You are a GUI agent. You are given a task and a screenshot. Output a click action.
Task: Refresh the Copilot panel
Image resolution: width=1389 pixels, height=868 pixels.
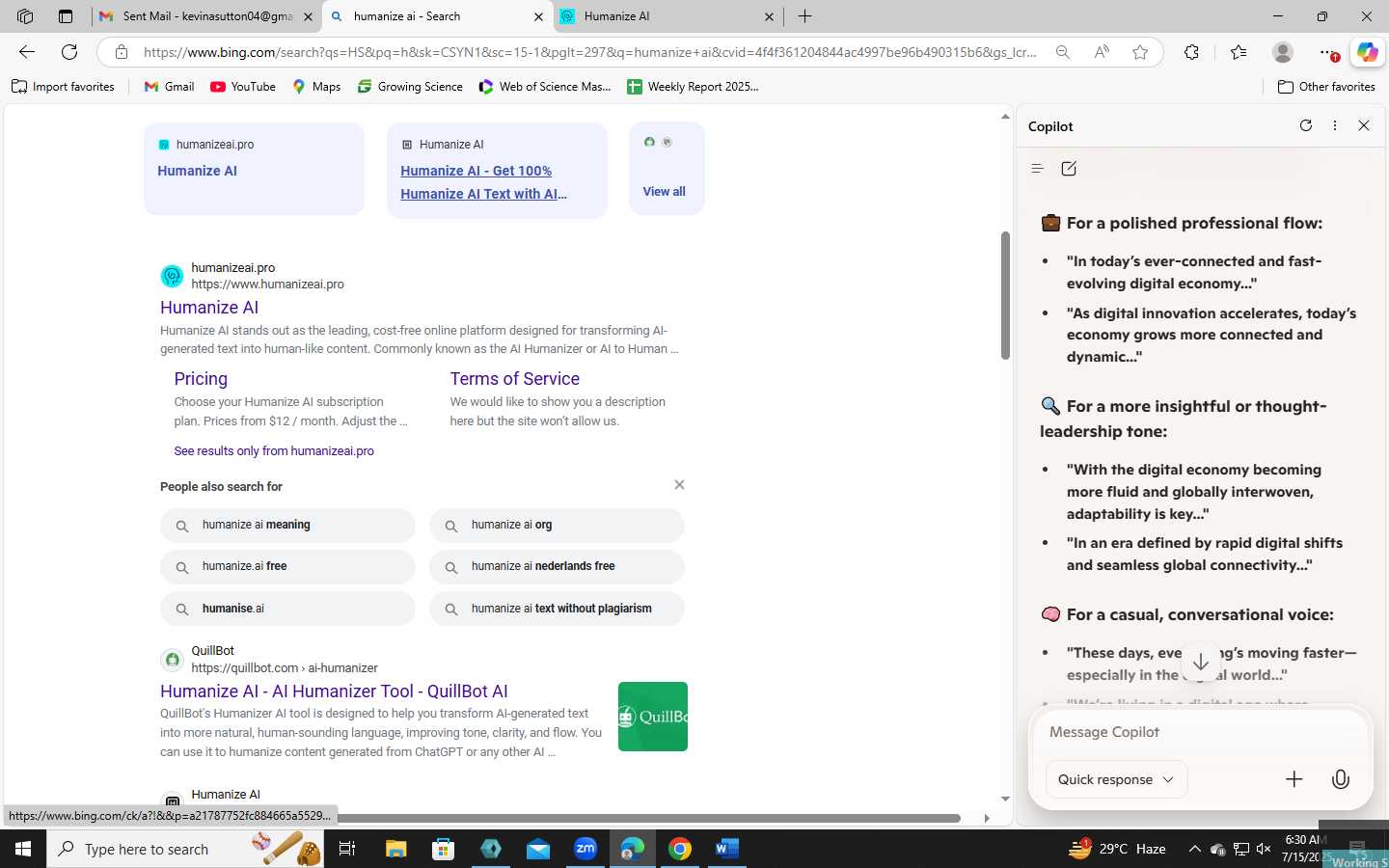1306,125
